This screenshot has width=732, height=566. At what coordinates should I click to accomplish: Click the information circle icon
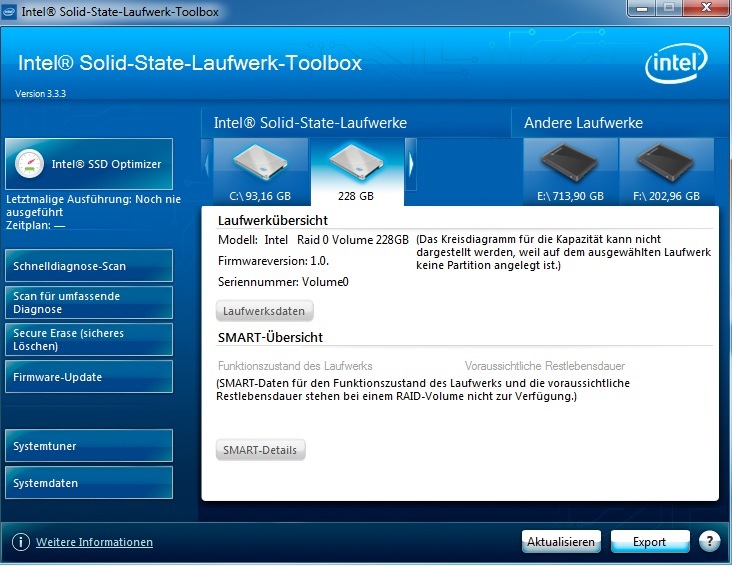tap(21, 542)
